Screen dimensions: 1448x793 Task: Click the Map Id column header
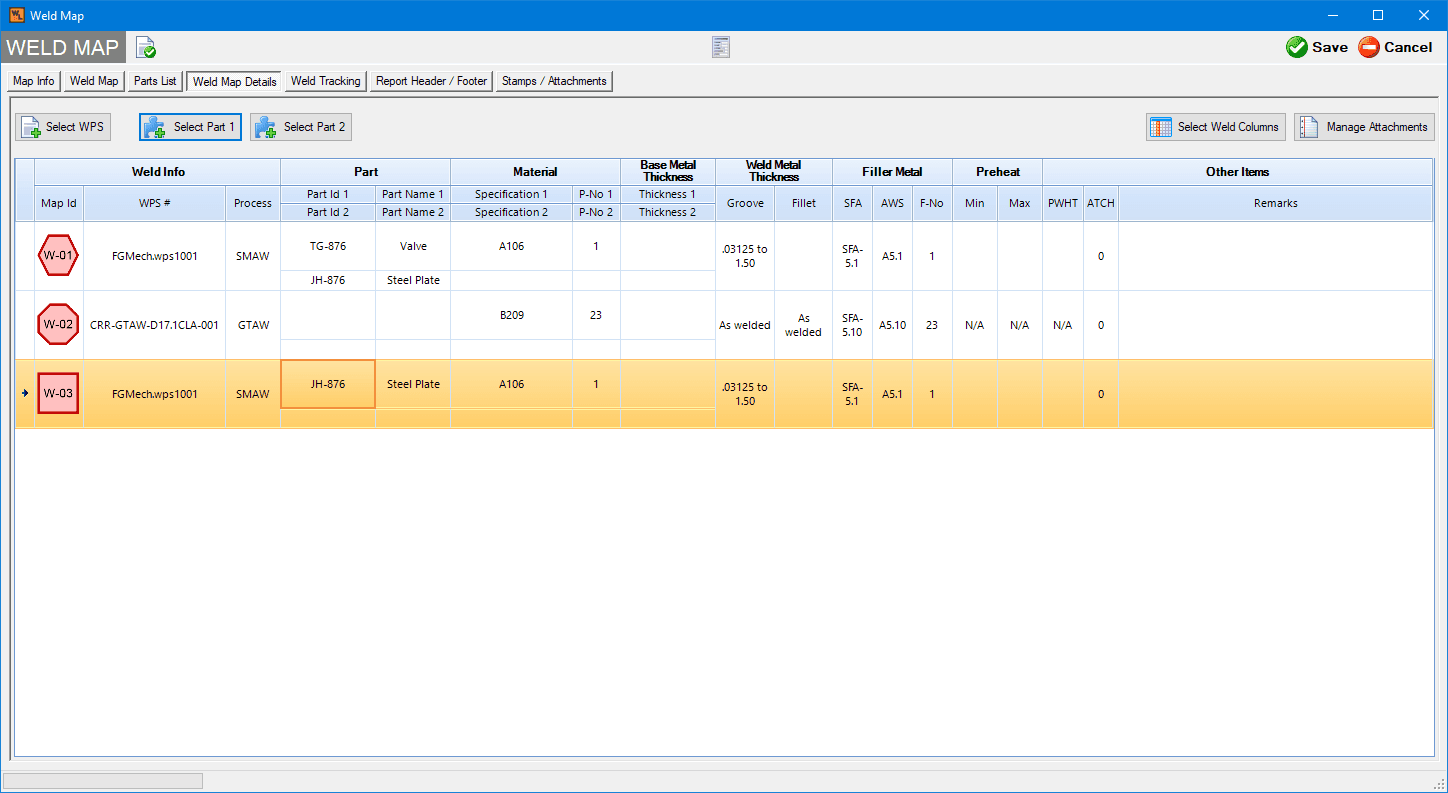pos(59,203)
